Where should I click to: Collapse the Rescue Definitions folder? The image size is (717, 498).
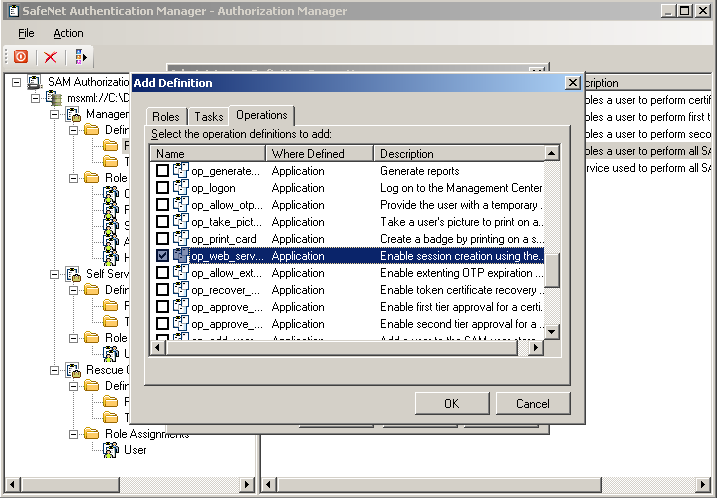(73, 386)
